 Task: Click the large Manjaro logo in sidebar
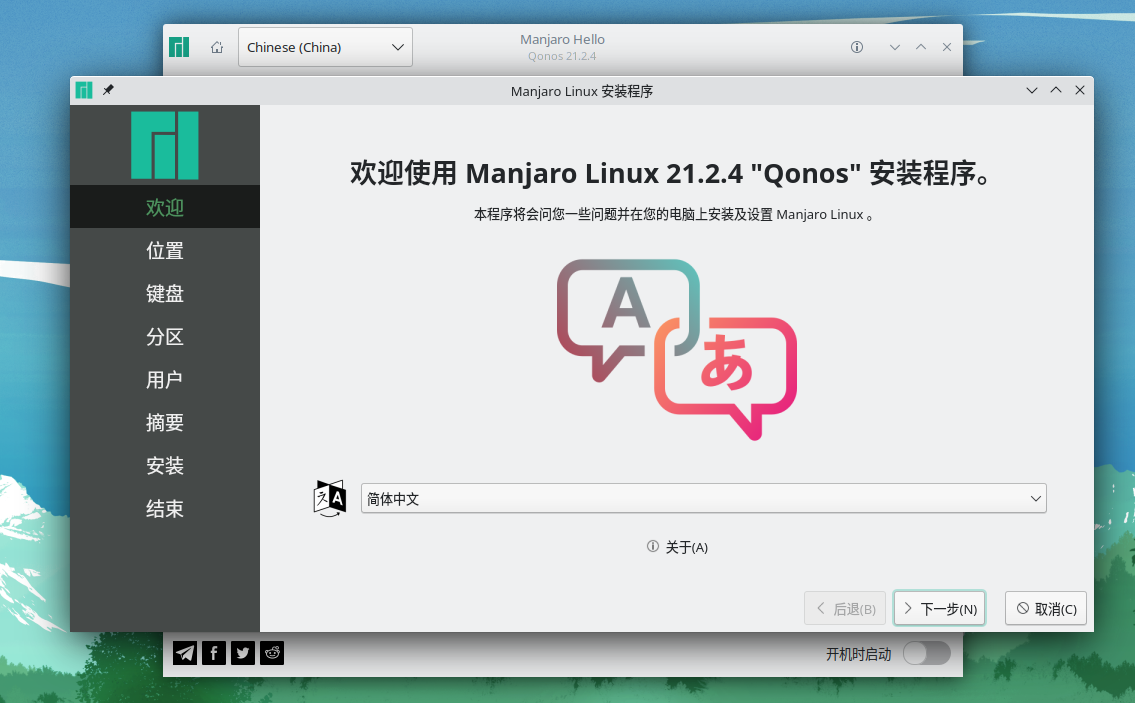pos(164,145)
